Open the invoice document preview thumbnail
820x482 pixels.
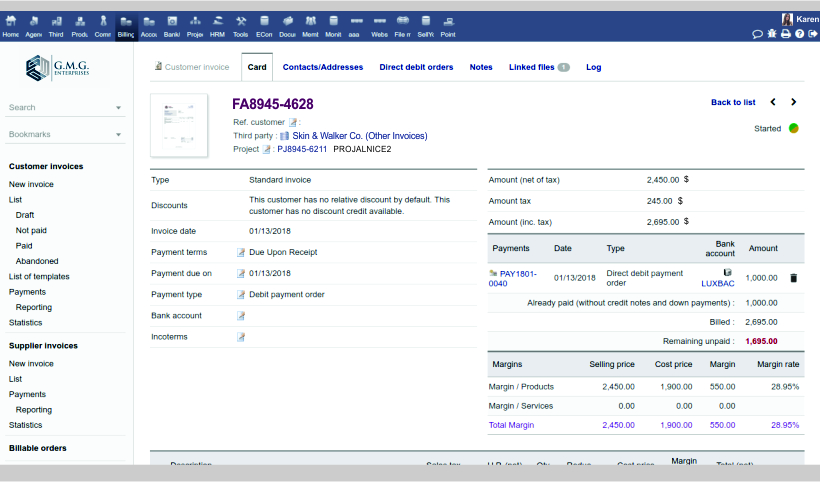[x=179, y=126]
